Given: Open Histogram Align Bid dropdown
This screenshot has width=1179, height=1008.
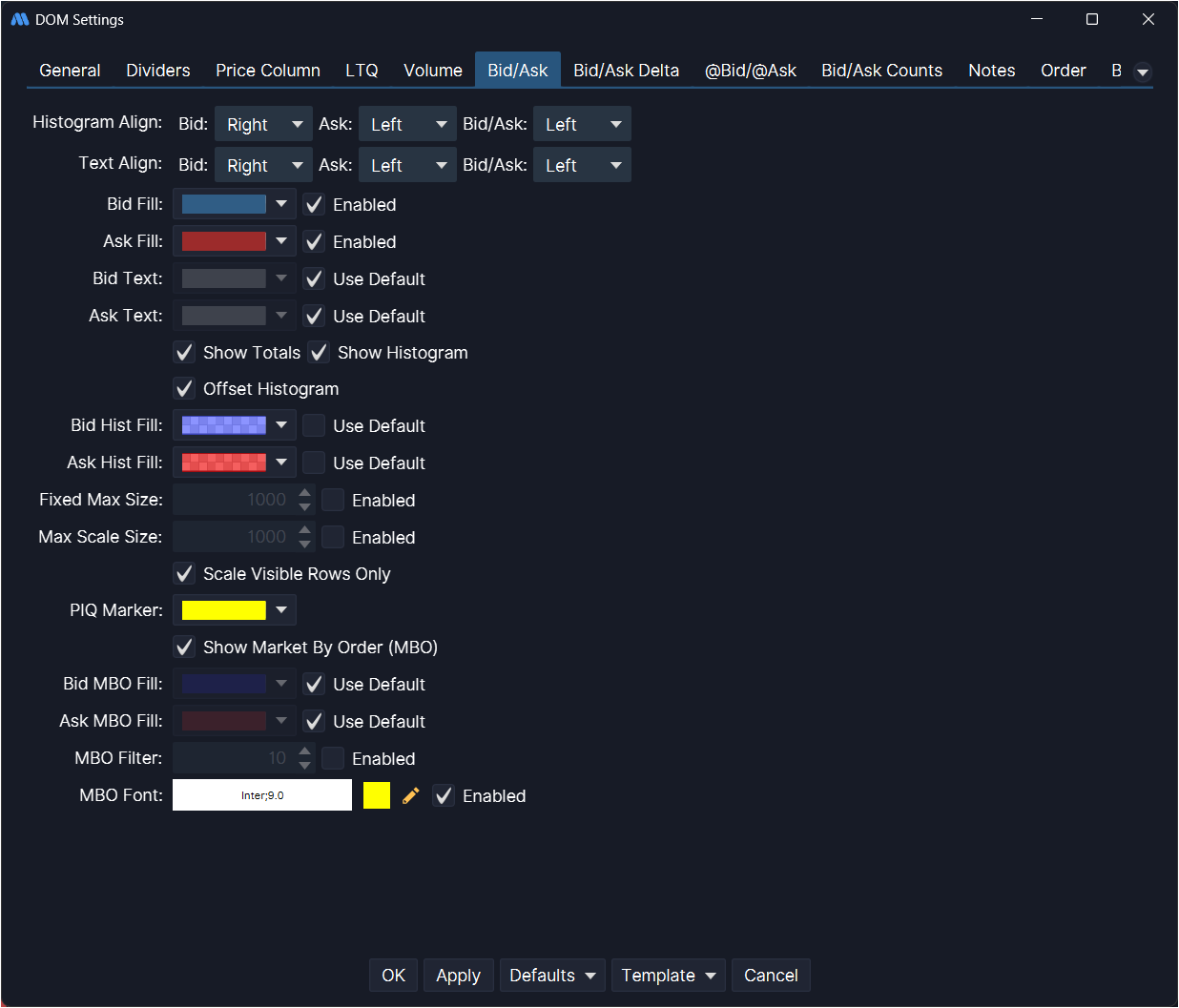Looking at the screenshot, I should 263,125.
